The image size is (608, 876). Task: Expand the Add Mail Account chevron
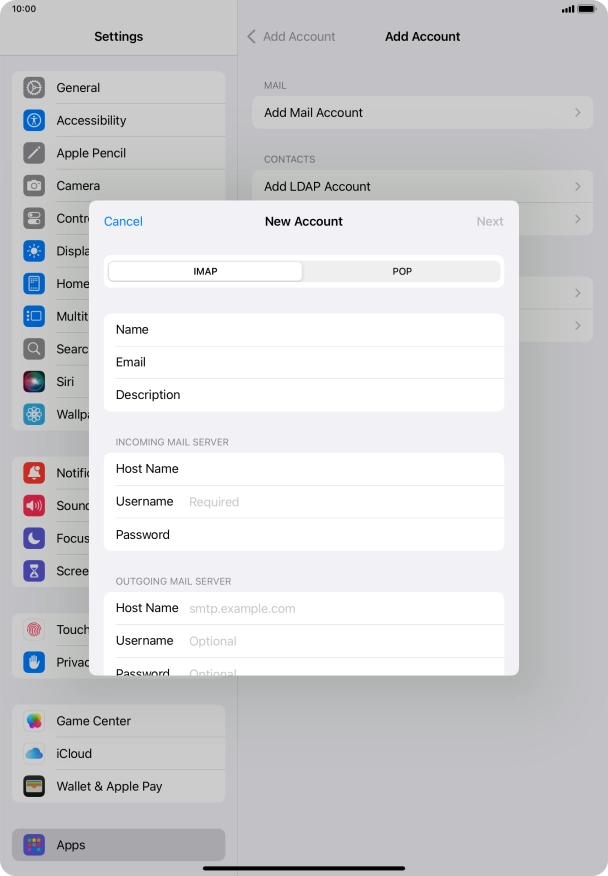tap(577, 113)
